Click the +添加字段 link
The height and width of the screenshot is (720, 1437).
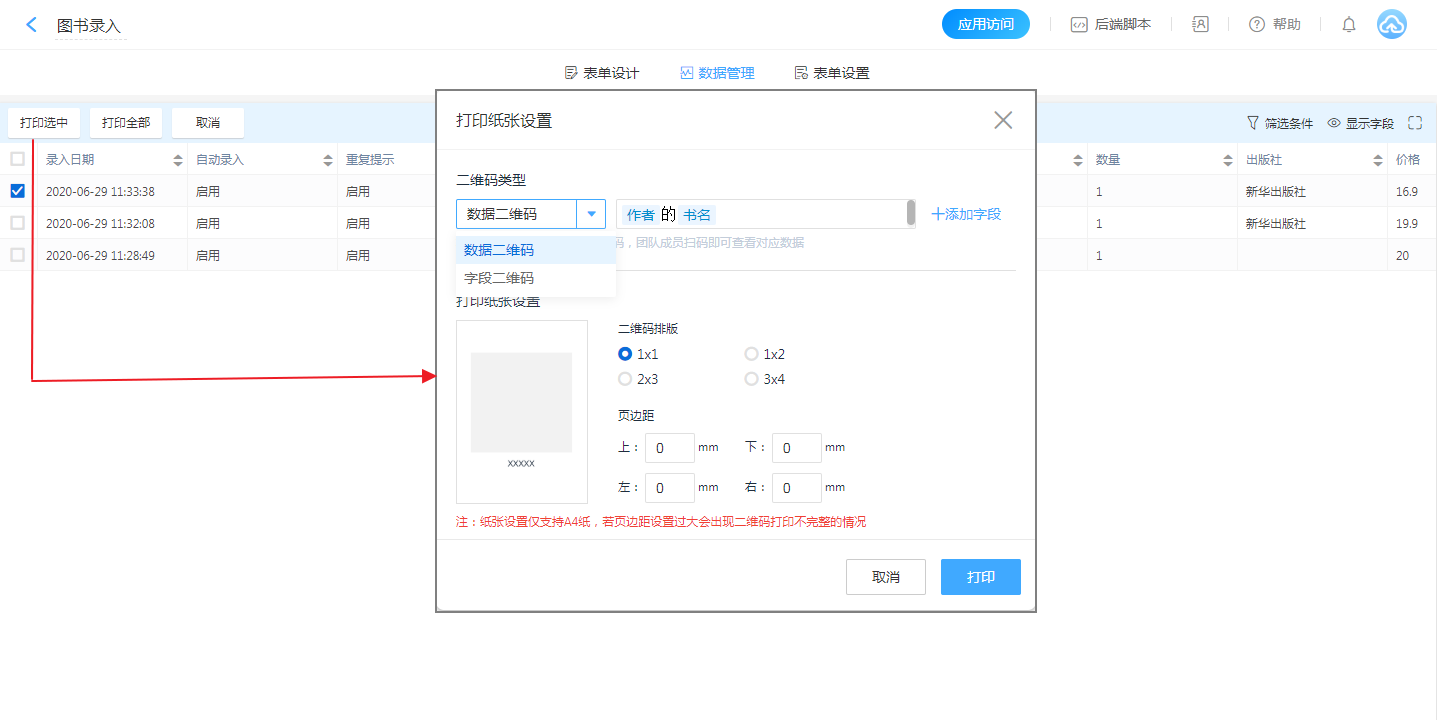pos(966,214)
